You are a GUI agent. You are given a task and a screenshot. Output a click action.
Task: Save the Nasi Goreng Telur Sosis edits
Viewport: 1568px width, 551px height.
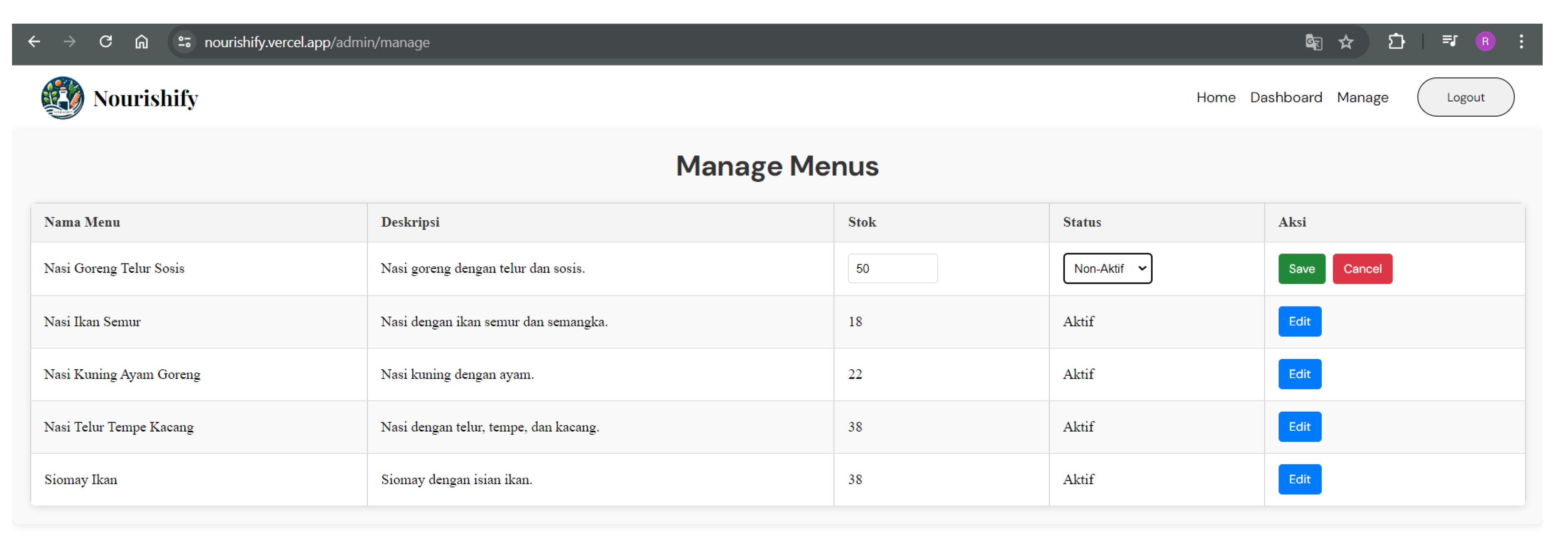click(1301, 269)
